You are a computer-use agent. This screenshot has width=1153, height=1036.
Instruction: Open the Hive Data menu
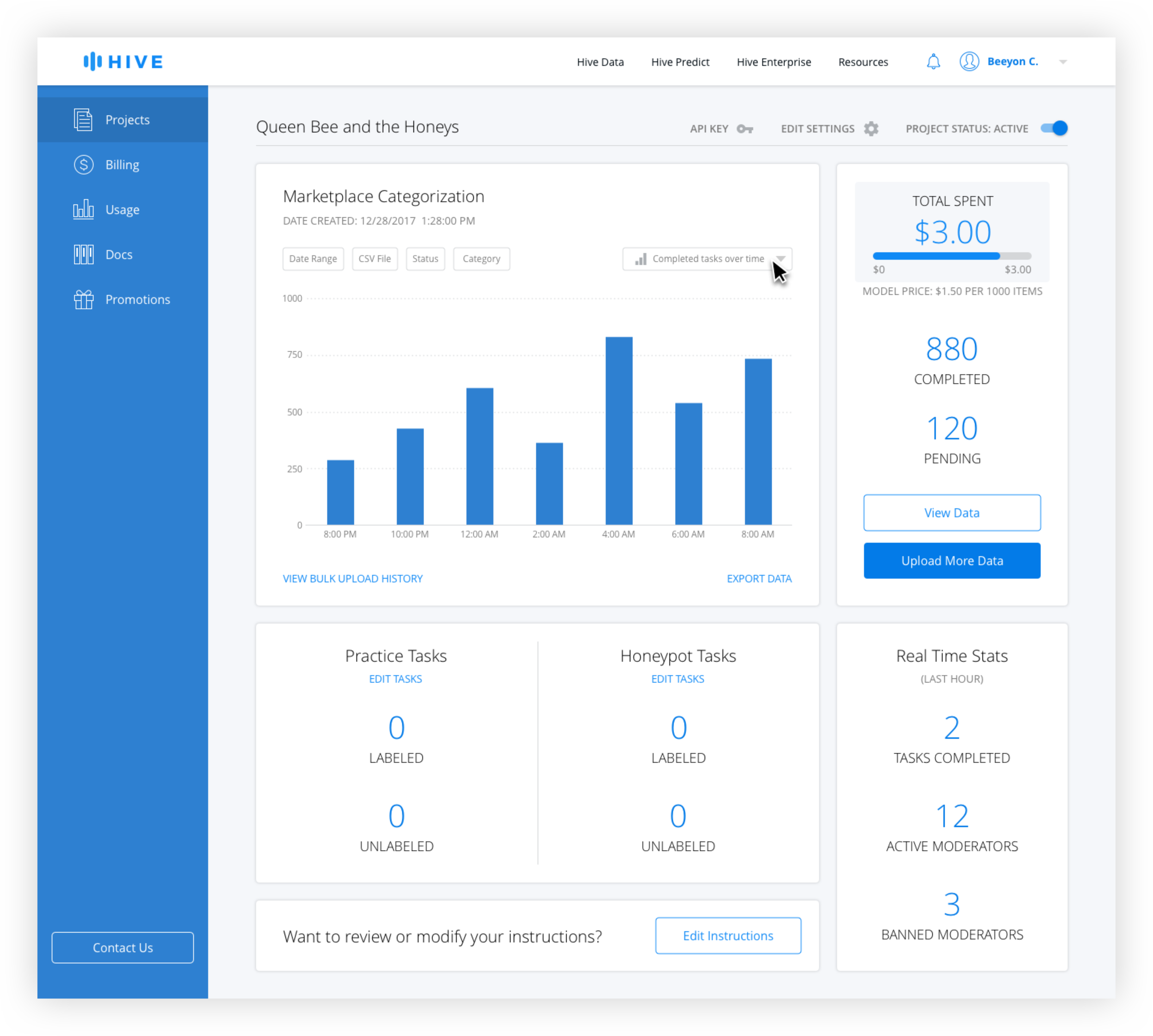(600, 62)
